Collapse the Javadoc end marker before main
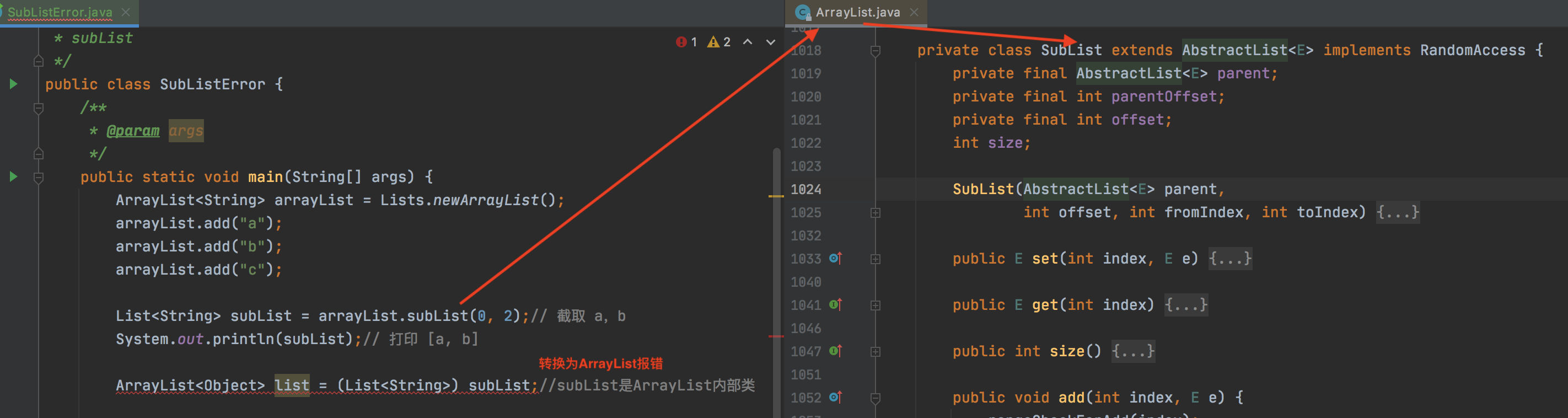 coord(39,154)
